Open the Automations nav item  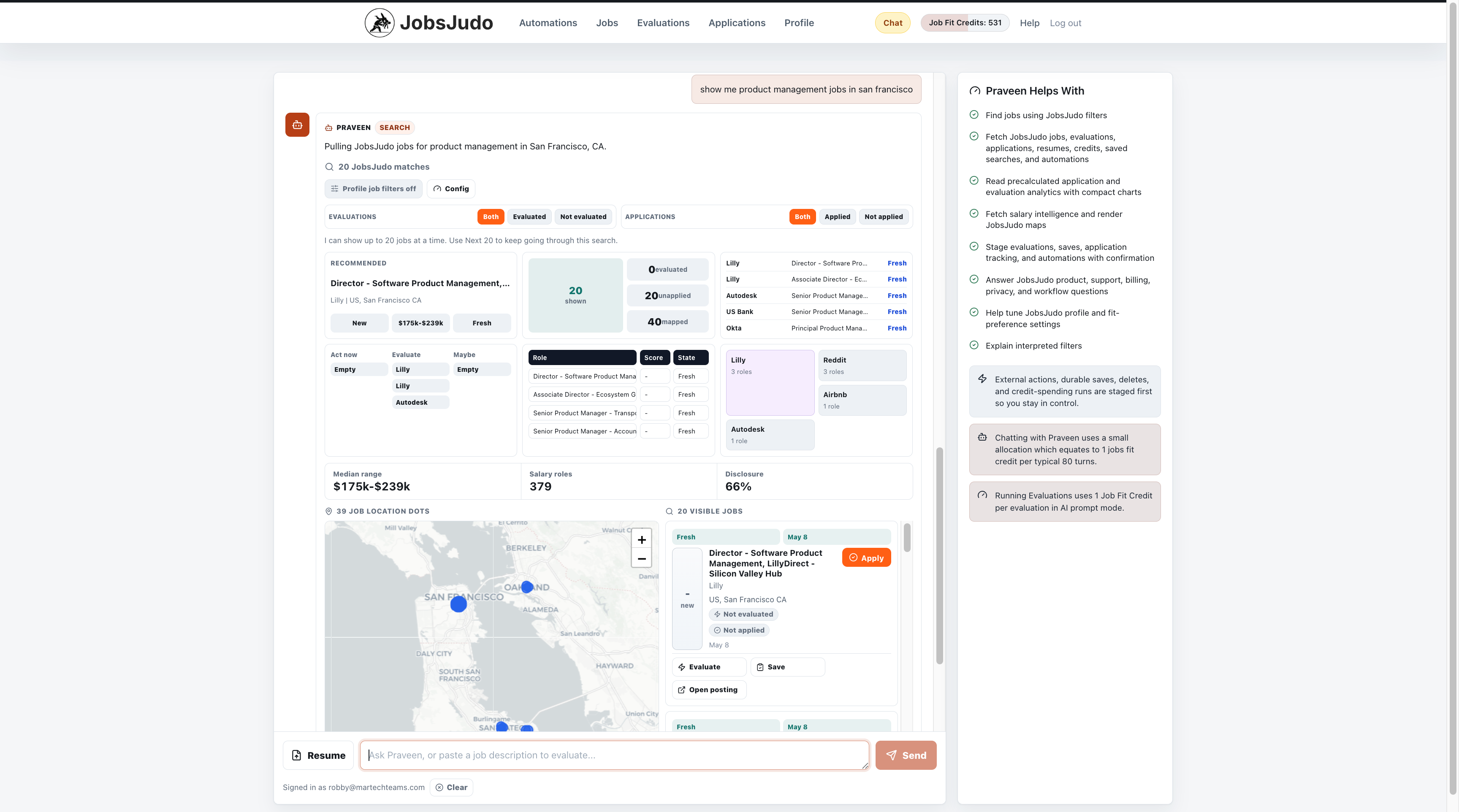coord(548,23)
